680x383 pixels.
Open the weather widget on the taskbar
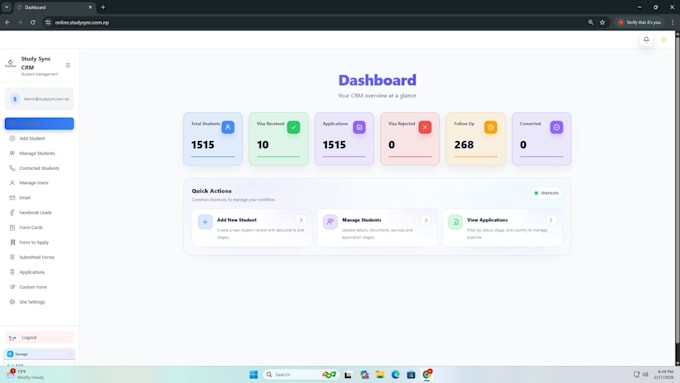point(25,374)
